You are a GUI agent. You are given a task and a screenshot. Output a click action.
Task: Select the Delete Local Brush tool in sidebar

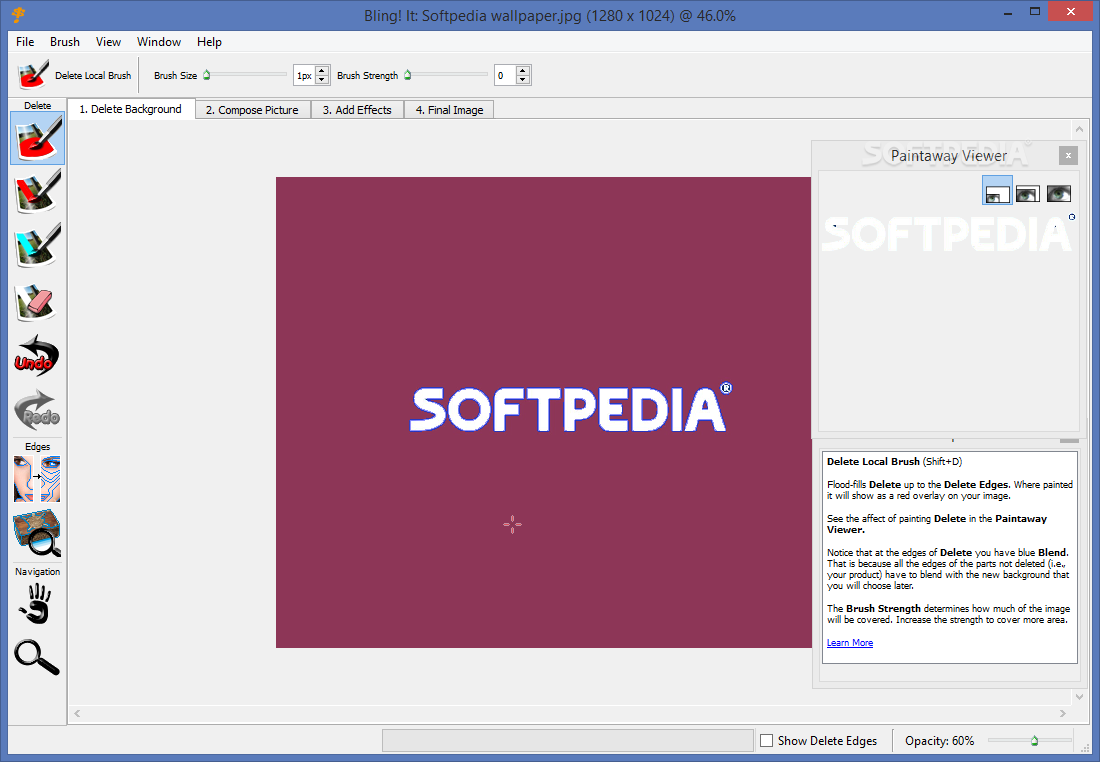pyautogui.click(x=37, y=138)
